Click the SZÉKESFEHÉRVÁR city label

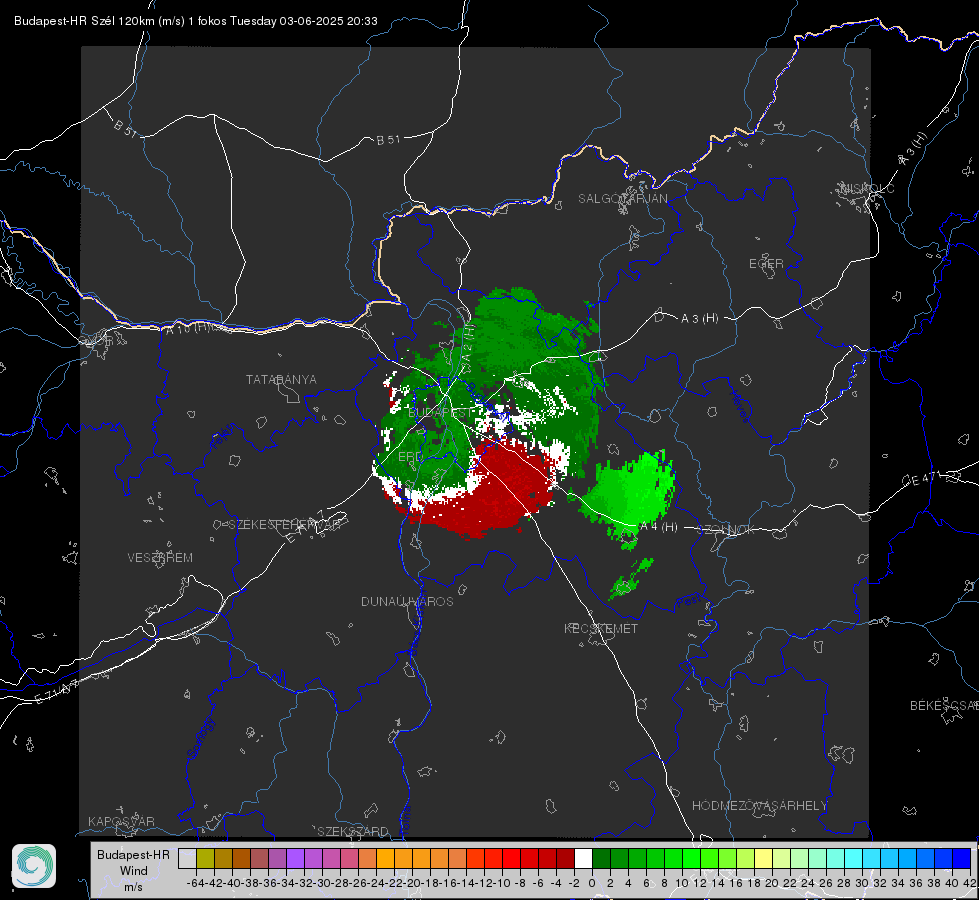285,525
